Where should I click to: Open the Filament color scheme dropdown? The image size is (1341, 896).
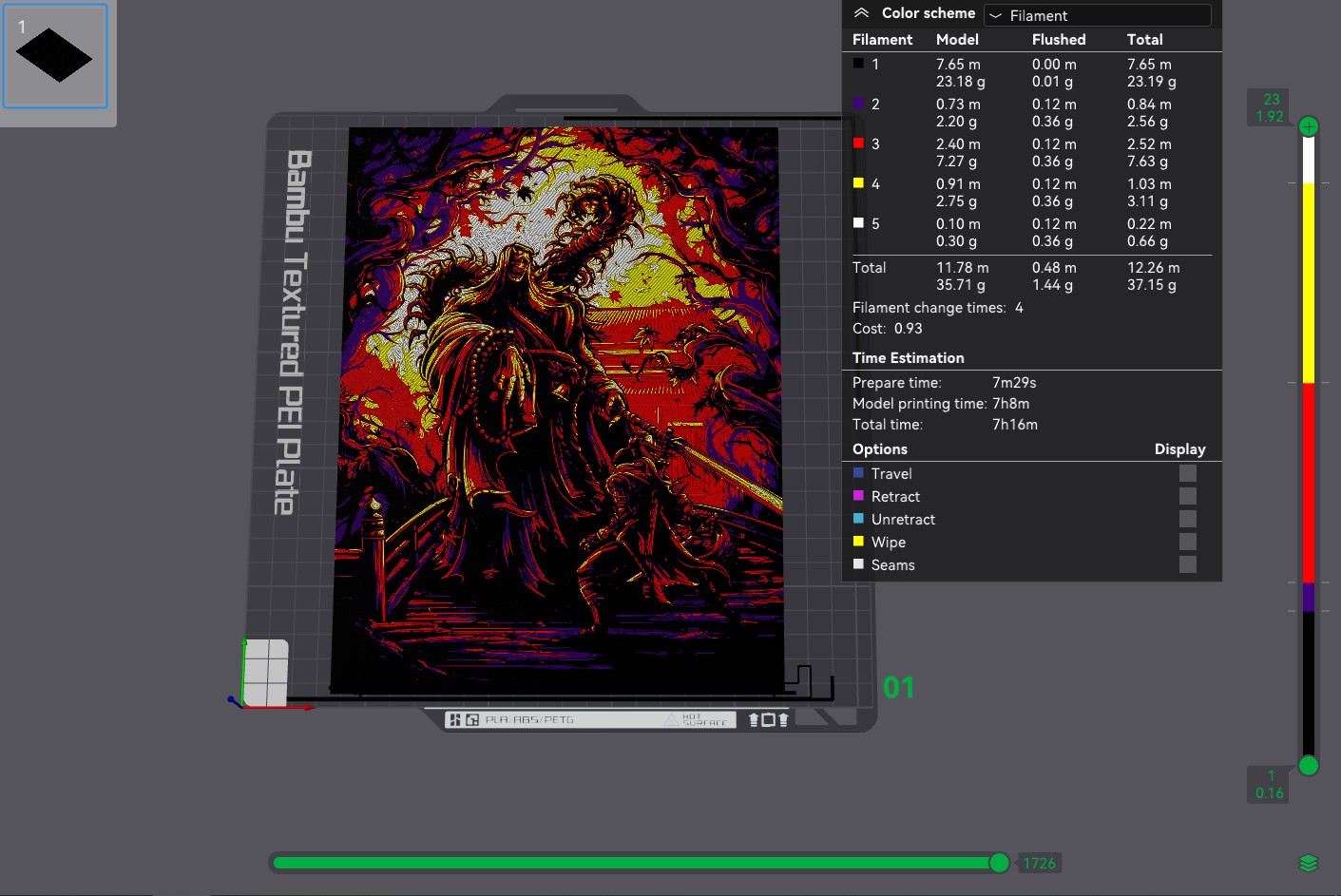pyautogui.click(x=1098, y=15)
